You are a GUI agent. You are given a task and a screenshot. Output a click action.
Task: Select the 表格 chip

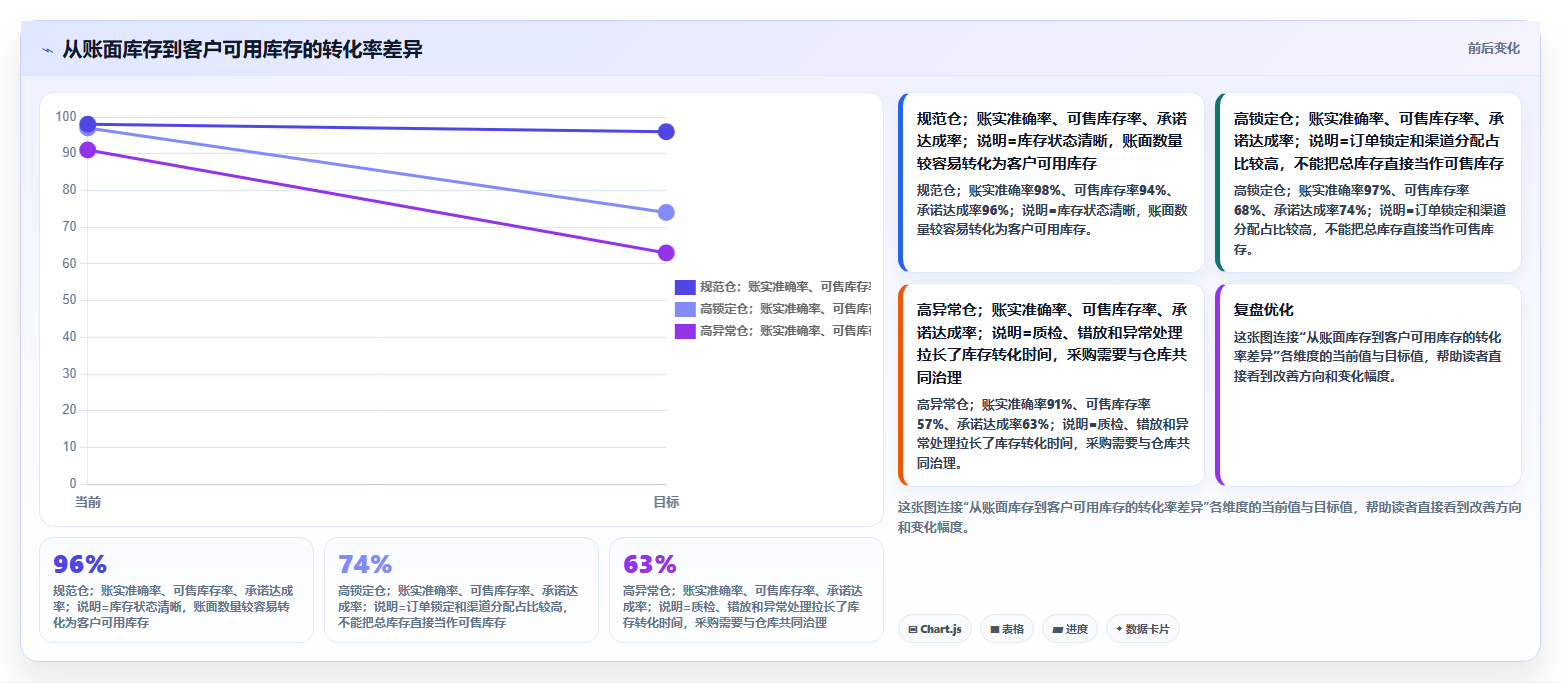(1006, 629)
